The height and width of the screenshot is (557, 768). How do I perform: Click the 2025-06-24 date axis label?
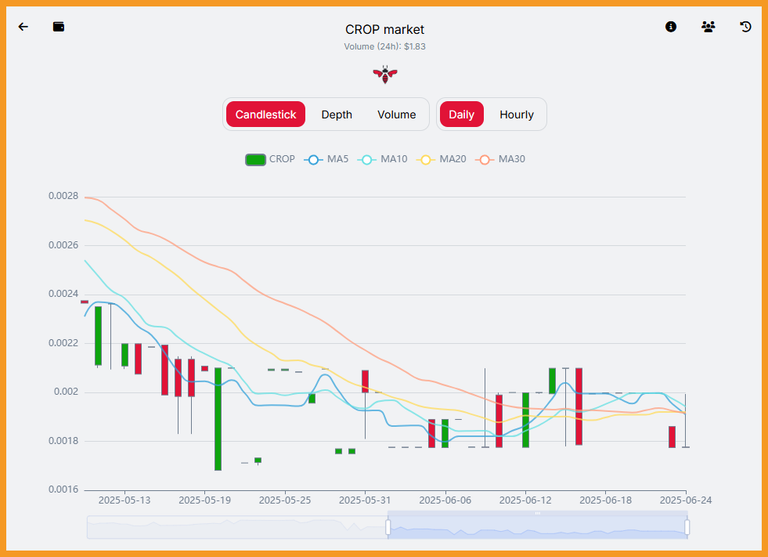click(686, 500)
